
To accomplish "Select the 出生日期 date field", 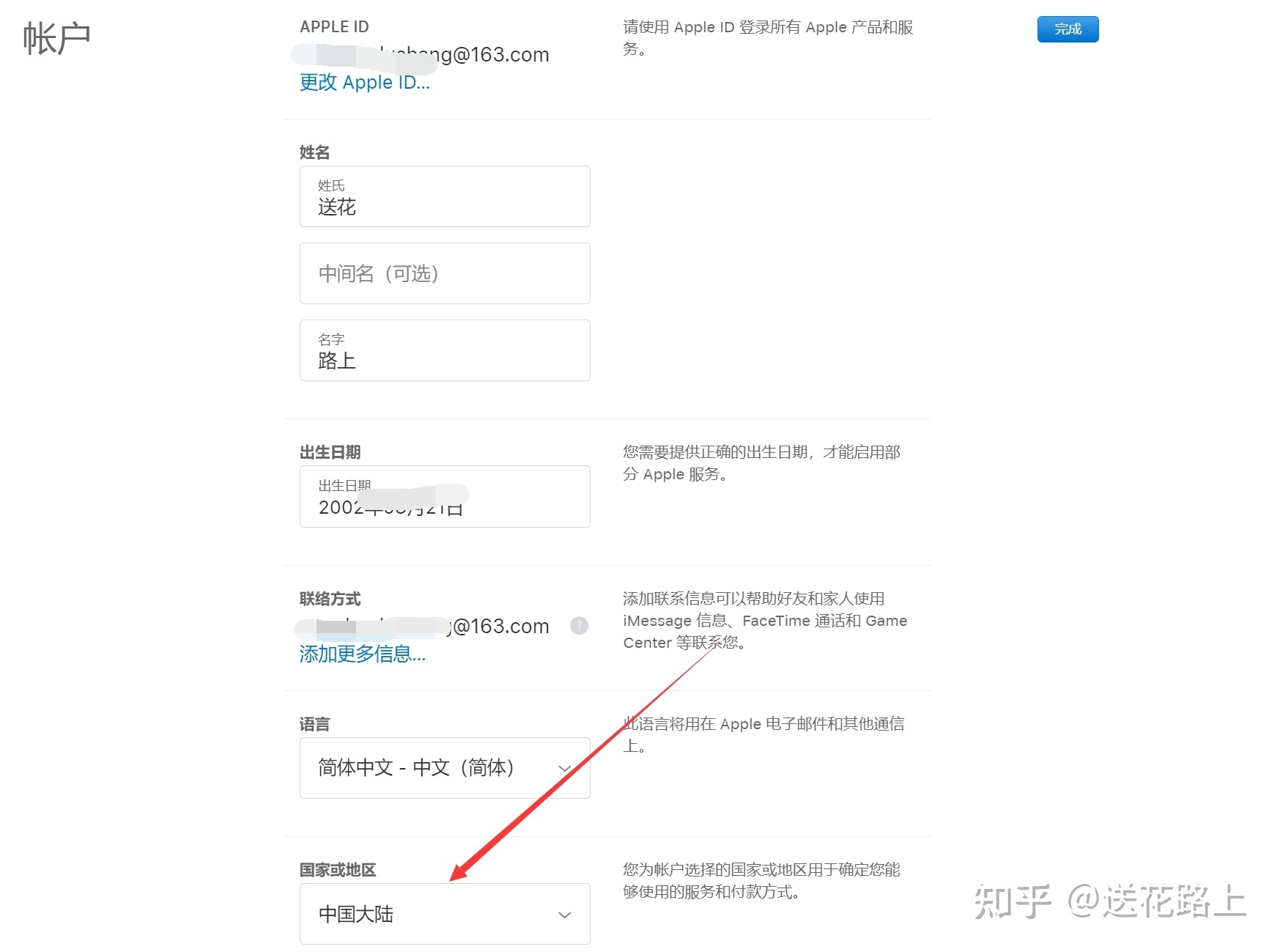I will 445,497.
